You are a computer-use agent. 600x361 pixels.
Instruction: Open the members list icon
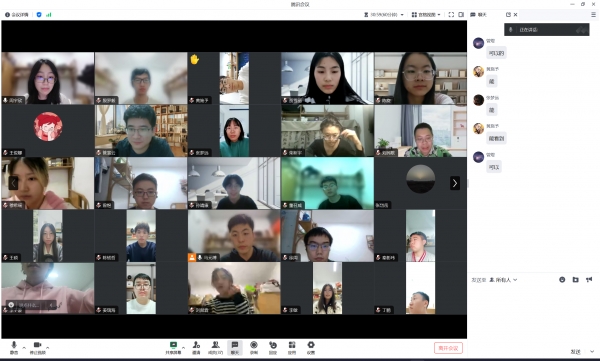(x=215, y=347)
